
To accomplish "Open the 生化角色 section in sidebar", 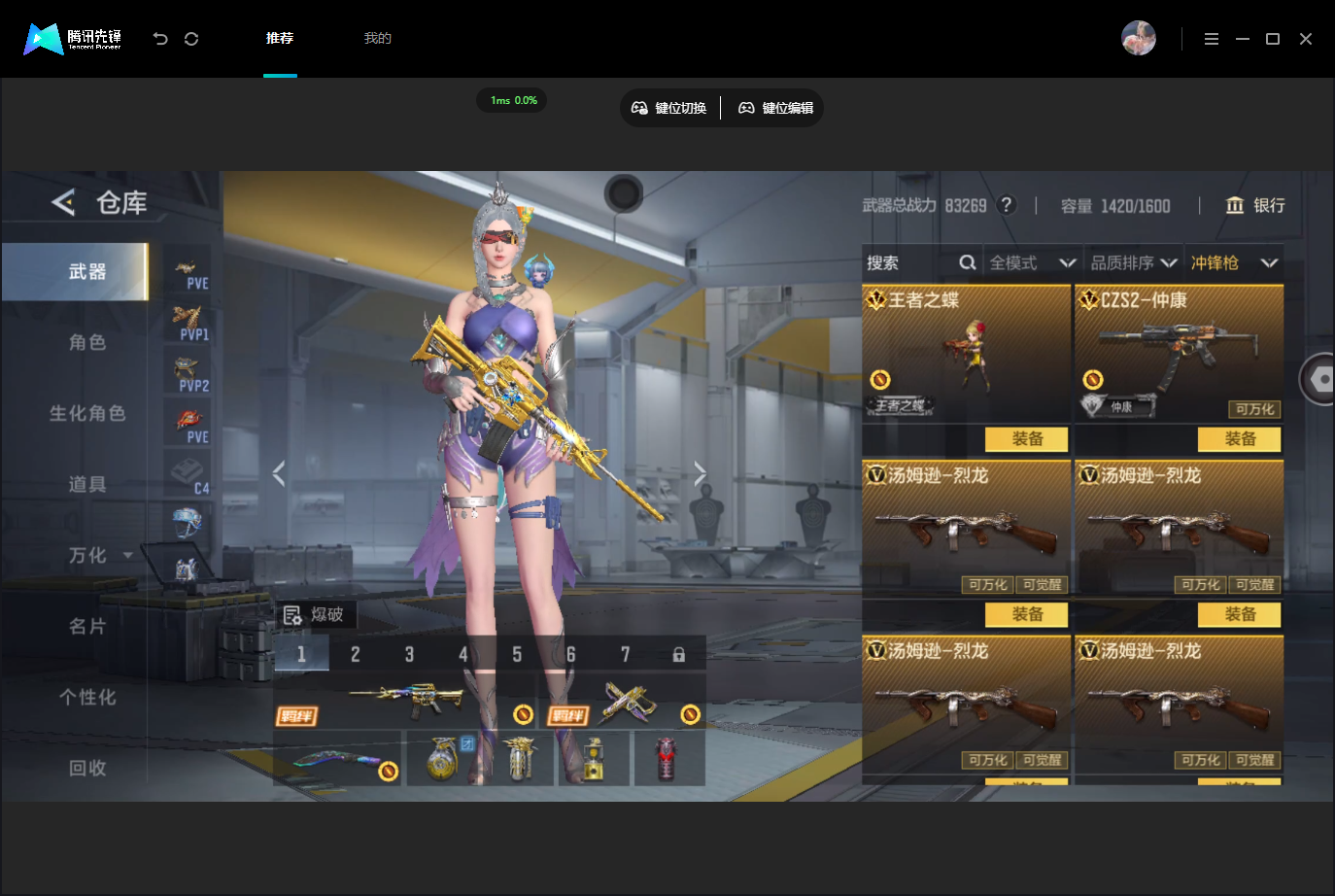I will tap(87, 413).
